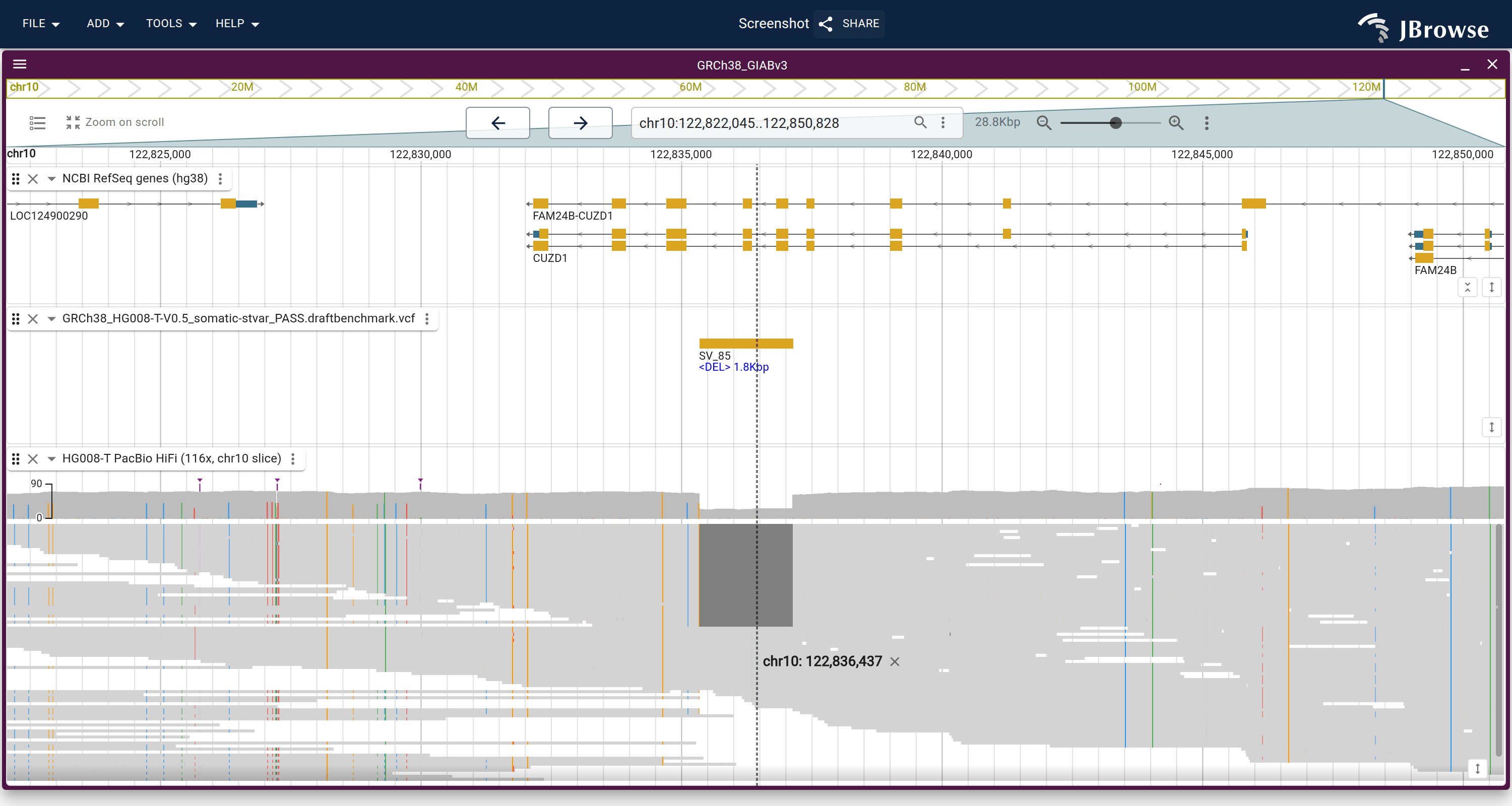Viewport: 1512px width, 806px height.
Task: Dismiss the chr10: 122,836,437 marker label
Action: (x=895, y=662)
